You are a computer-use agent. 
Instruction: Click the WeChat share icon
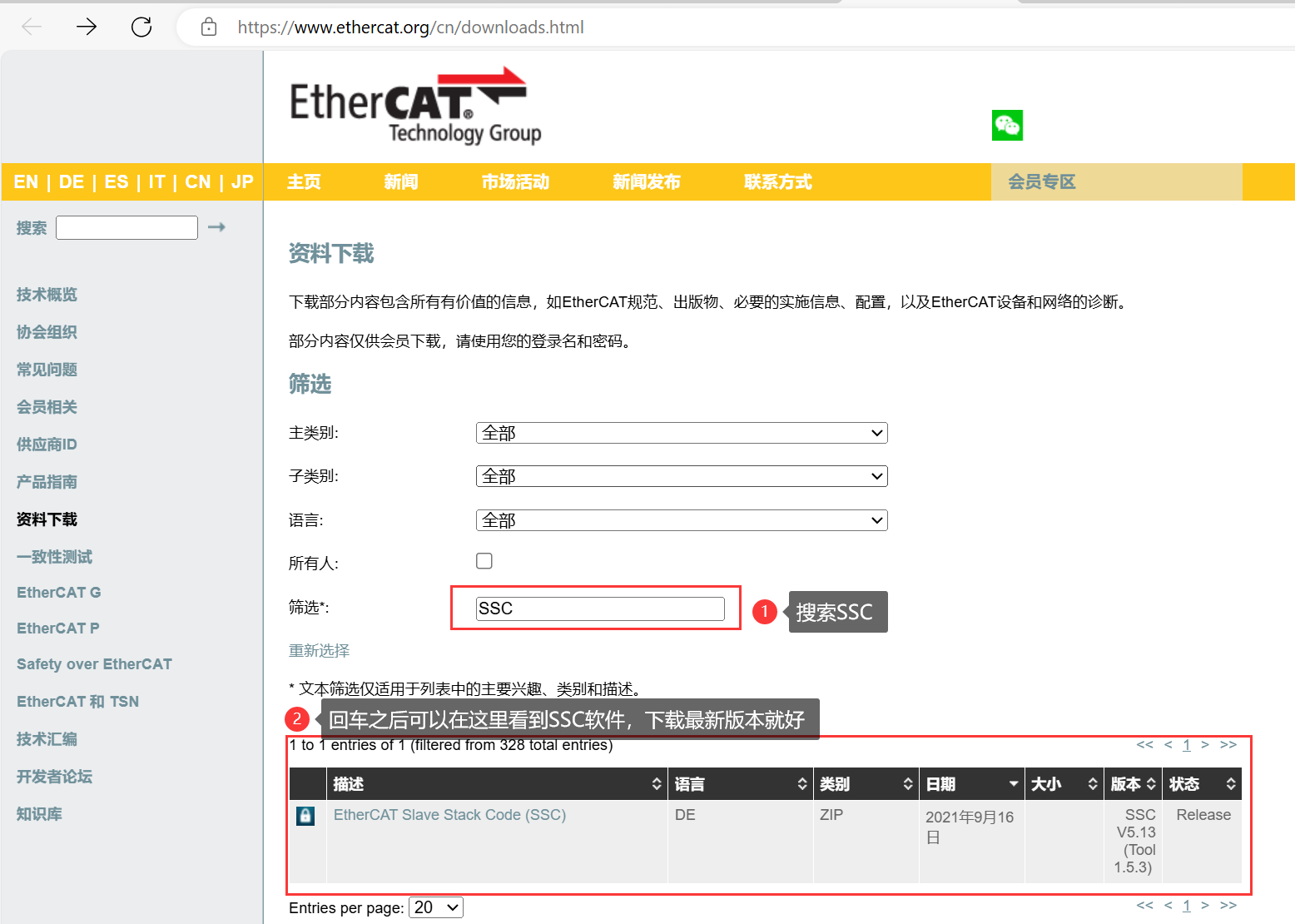coord(1007,126)
